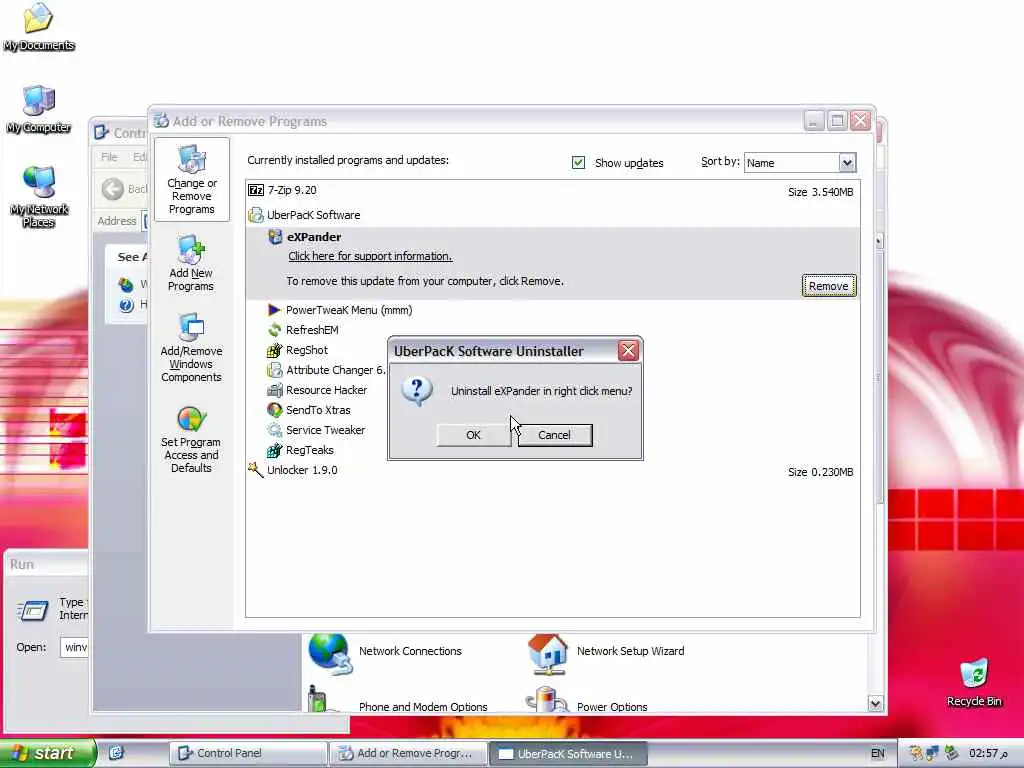Switch to UberPack Software Uninstaller taskbar button
The height and width of the screenshot is (768, 1024).
(568, 754)
